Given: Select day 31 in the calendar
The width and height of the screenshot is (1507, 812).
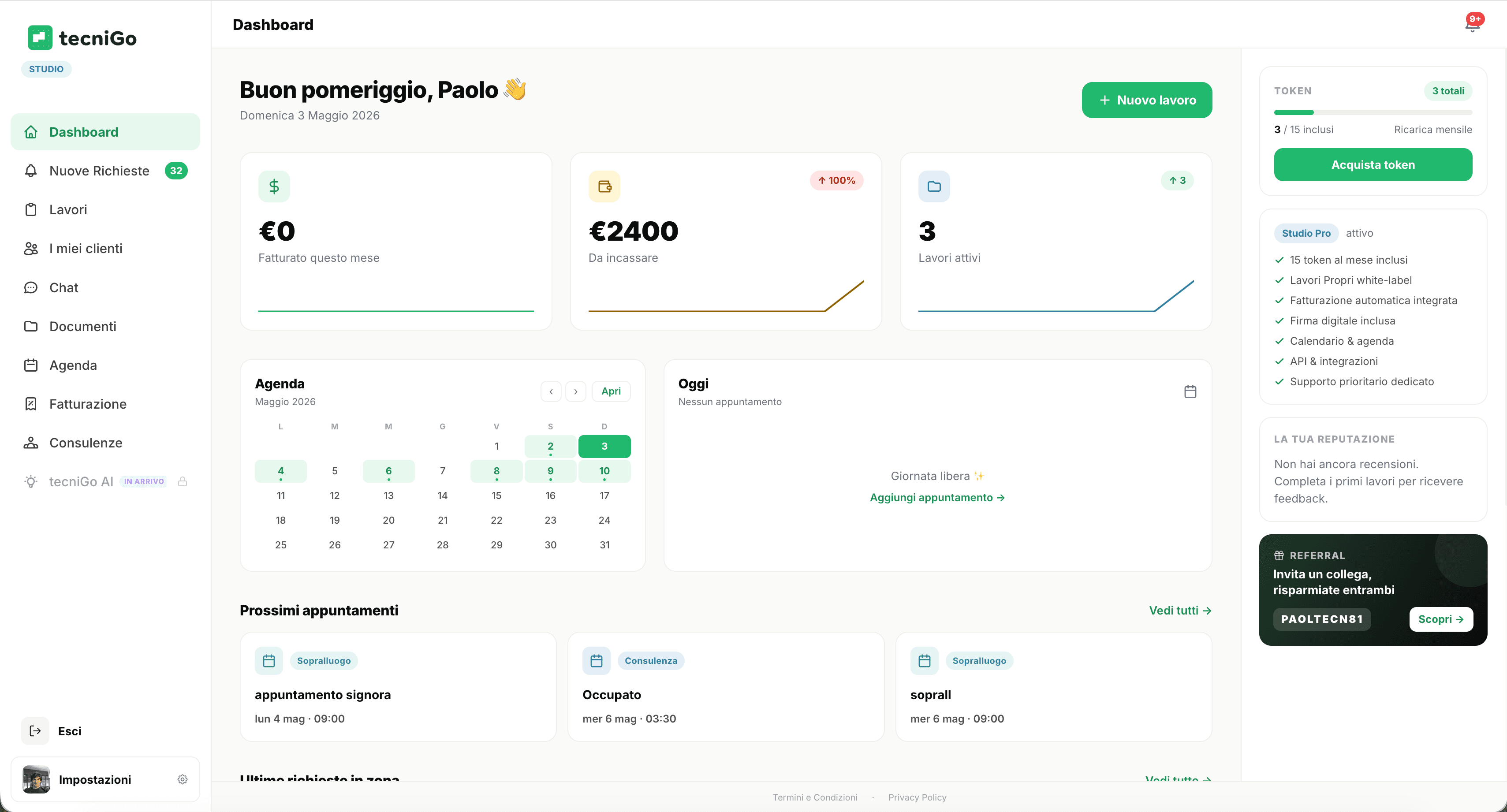Looking at the screenshot, I should point(604,545).
